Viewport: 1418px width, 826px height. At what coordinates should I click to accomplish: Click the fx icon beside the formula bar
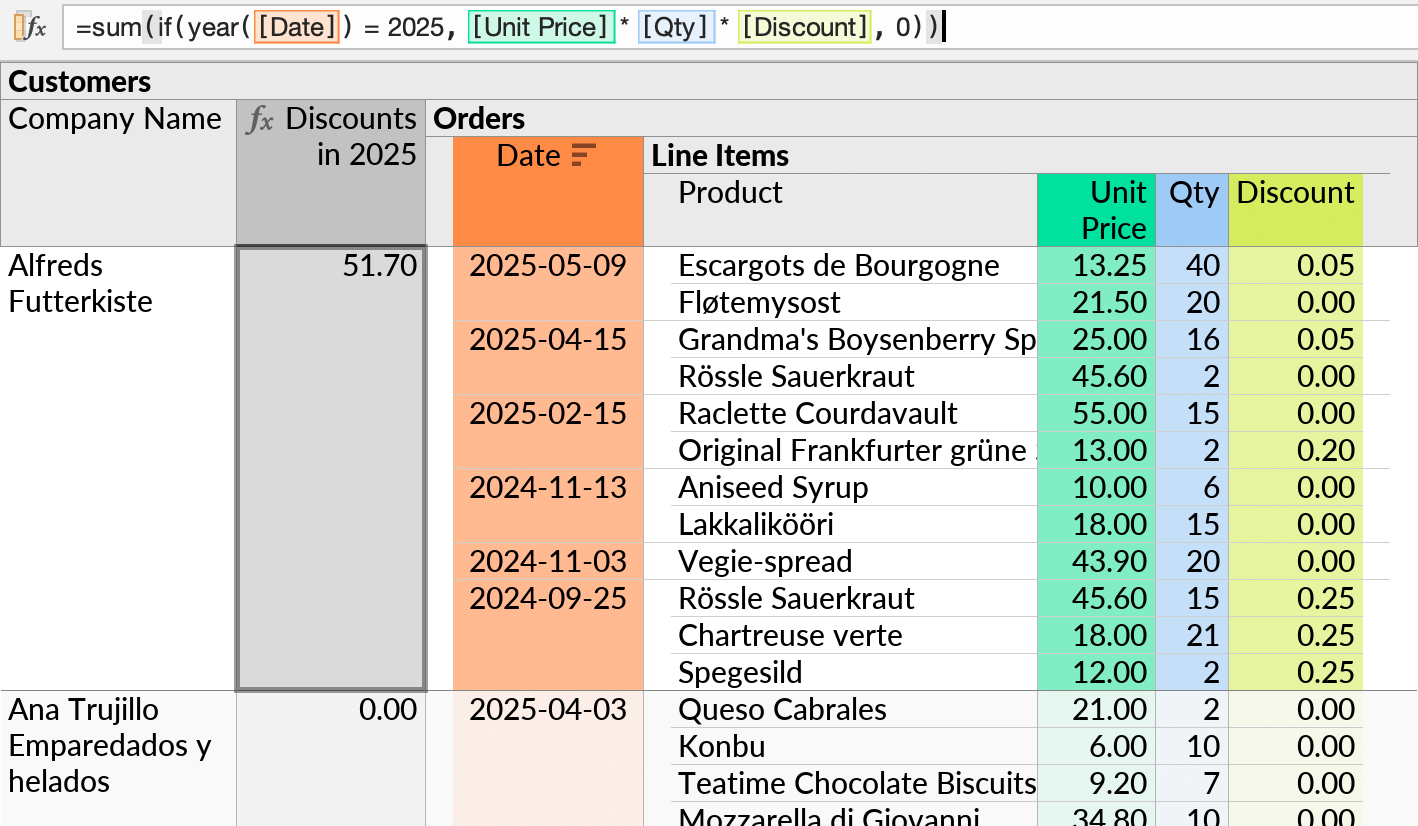point(30,27)
